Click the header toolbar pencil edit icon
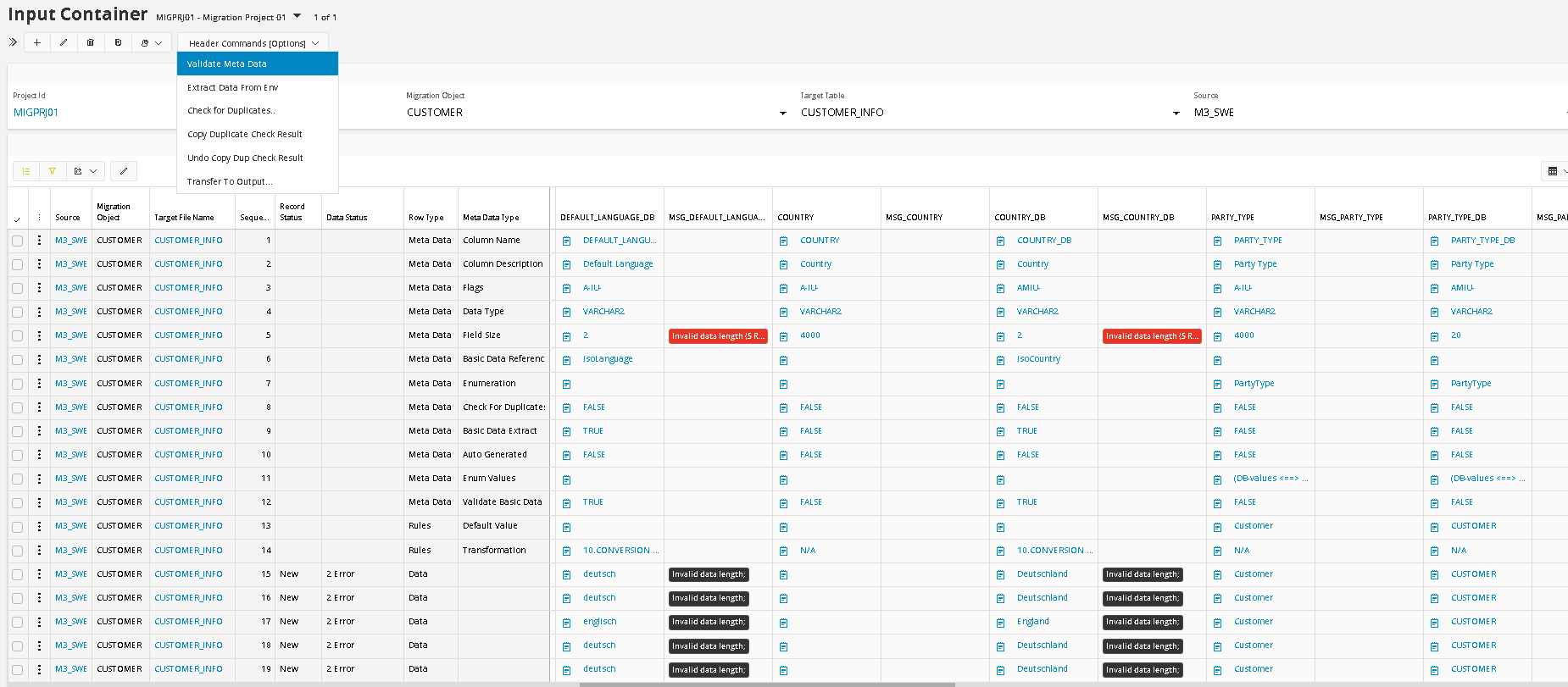Viewport: 1568px width, 687px height. click(x=64, y=42)
